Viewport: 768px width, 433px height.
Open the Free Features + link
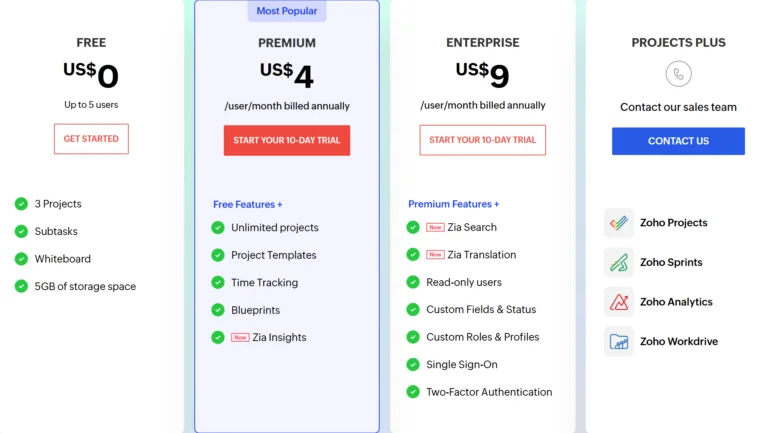click(x=248, y=204)
